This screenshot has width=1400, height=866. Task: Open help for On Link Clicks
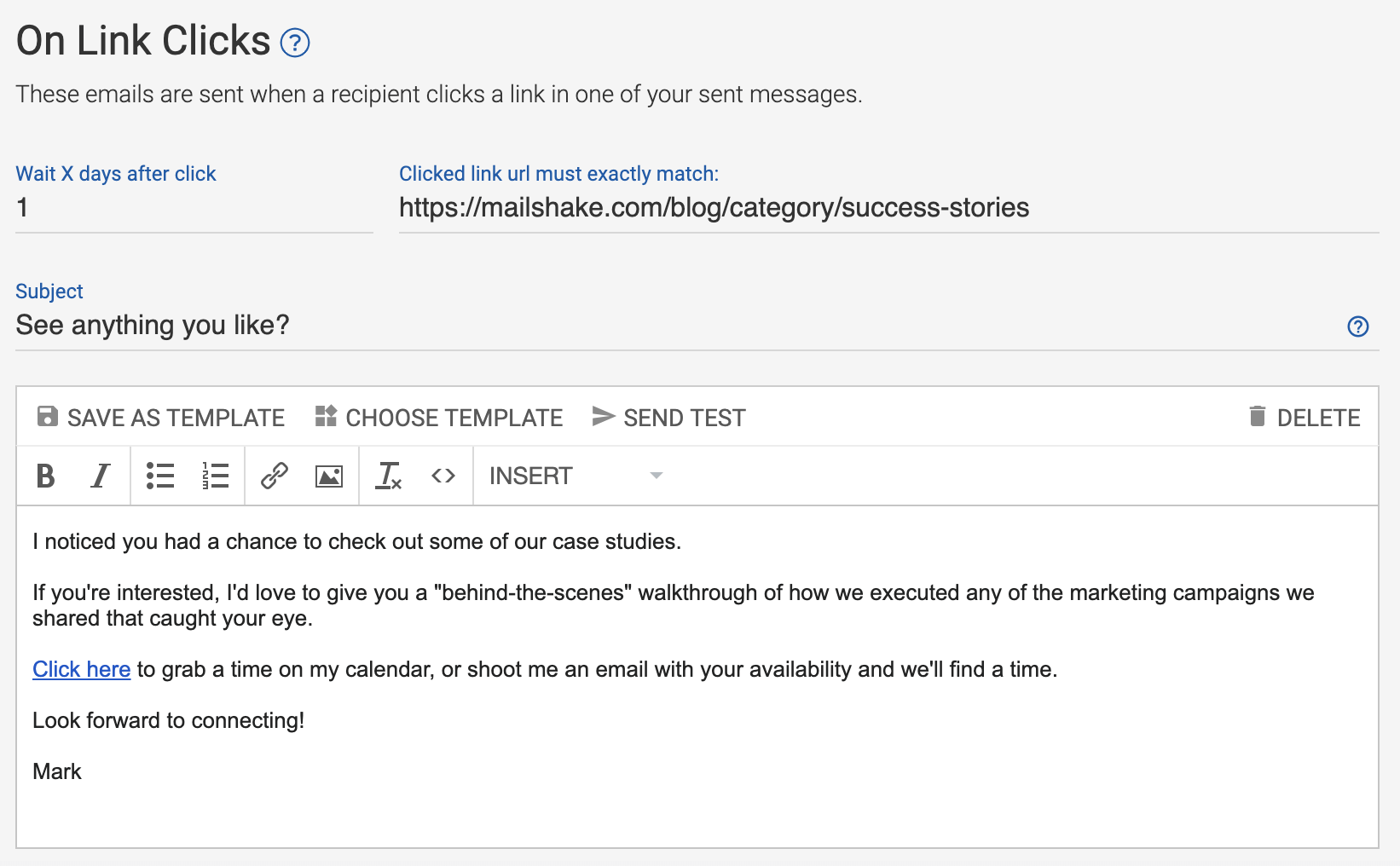(x=295, y=43)
